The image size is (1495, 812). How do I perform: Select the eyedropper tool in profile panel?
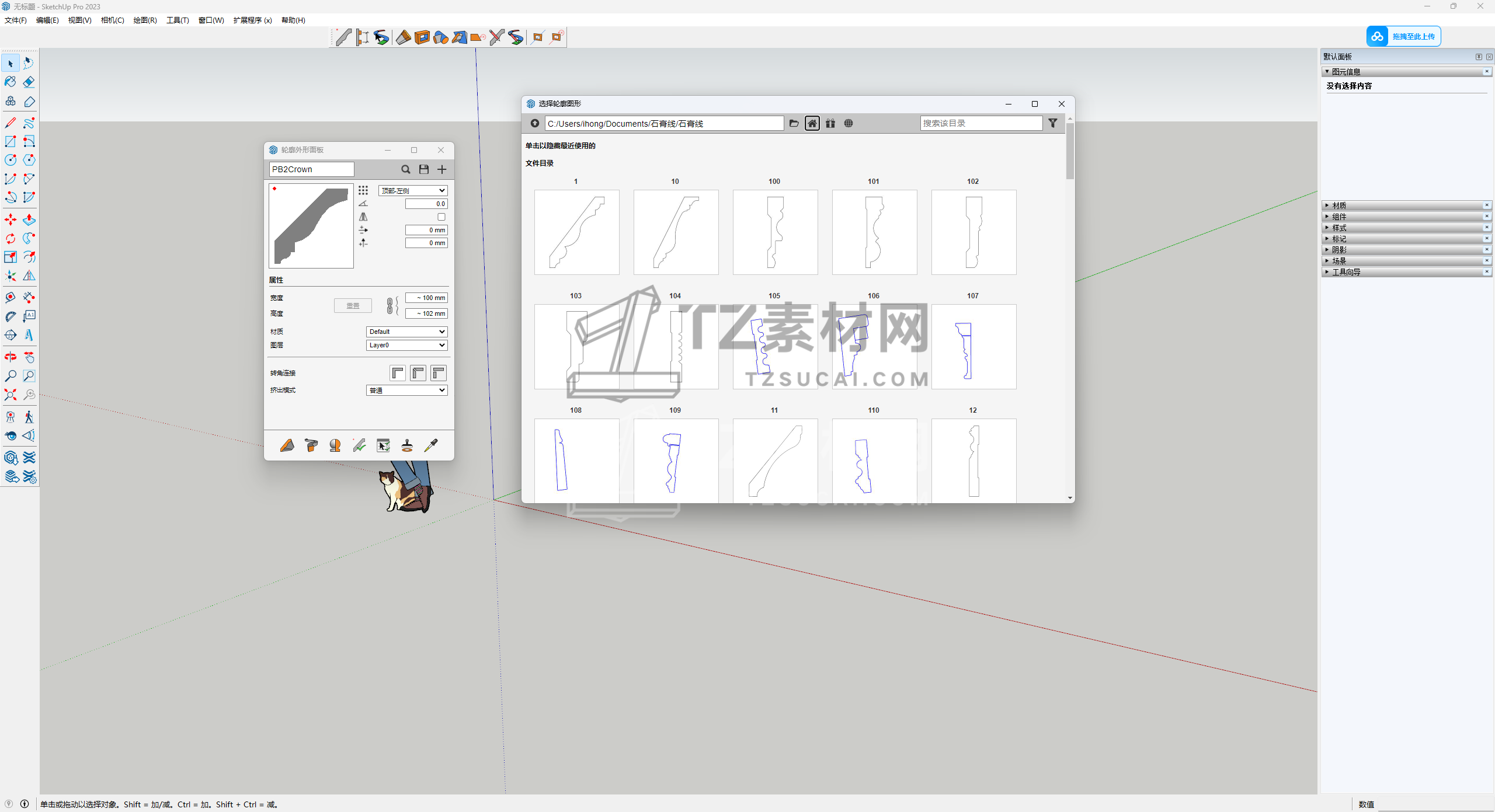pos(431,446)
